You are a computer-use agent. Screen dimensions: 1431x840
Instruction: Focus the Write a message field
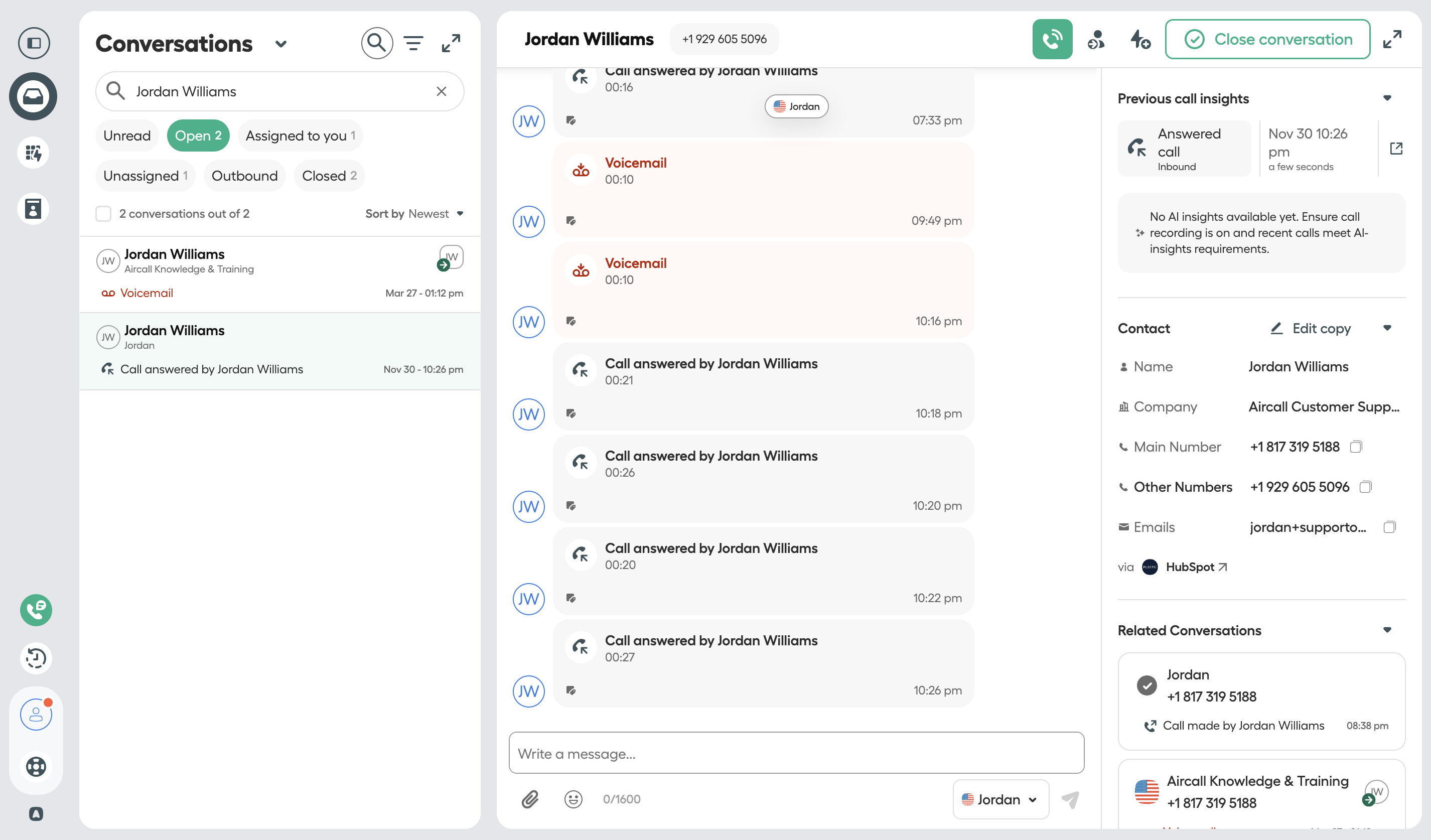click(796, 753)
